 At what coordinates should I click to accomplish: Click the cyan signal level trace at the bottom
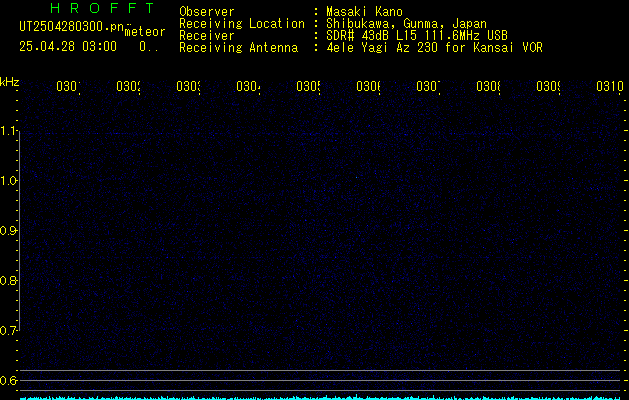tap(320, 398)
